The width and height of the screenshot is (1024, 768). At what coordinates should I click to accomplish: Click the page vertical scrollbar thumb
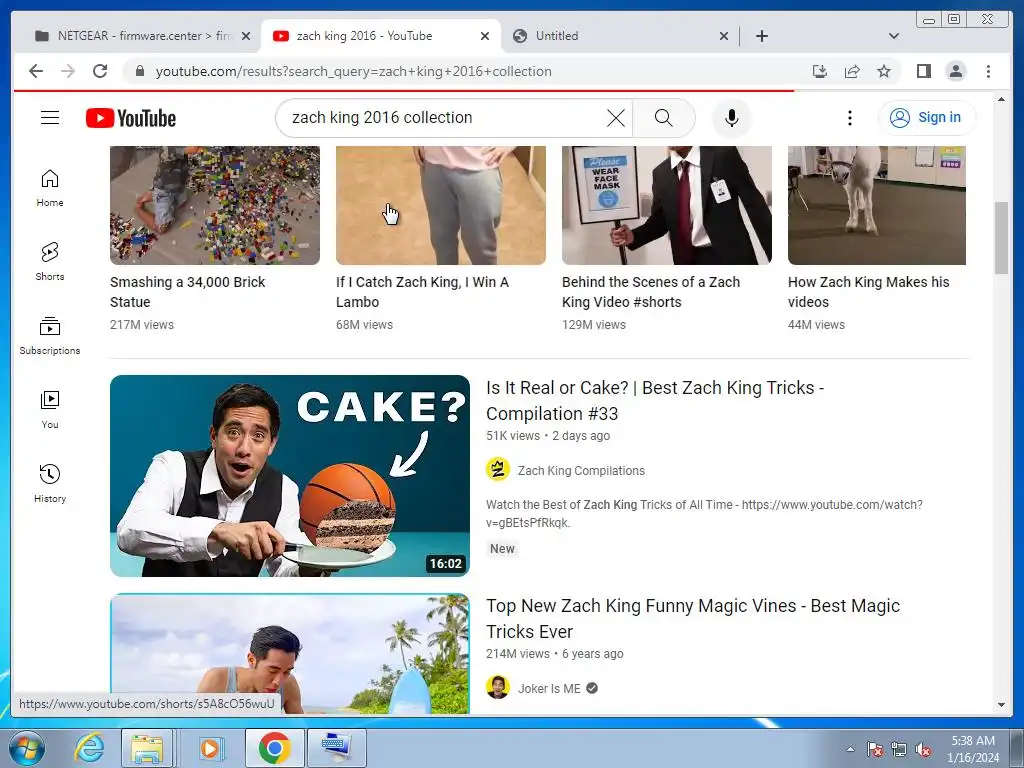coord(1001,238)
